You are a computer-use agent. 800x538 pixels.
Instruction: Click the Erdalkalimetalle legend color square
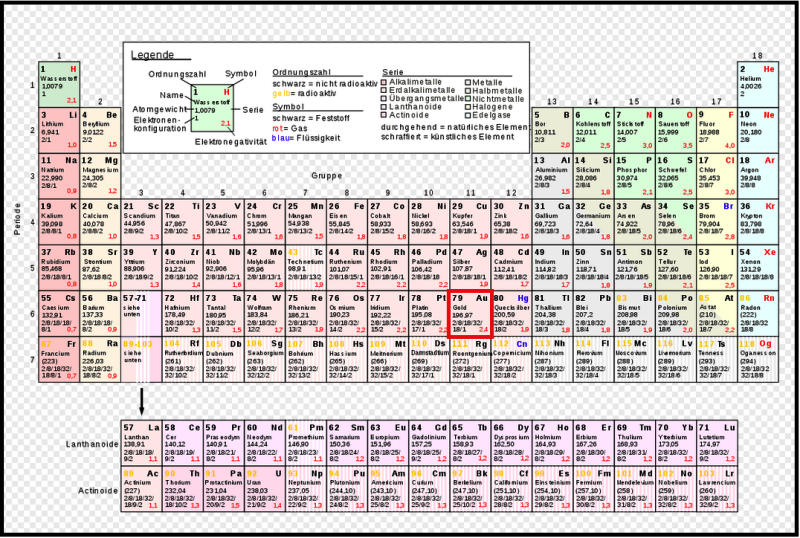(384, 90)
